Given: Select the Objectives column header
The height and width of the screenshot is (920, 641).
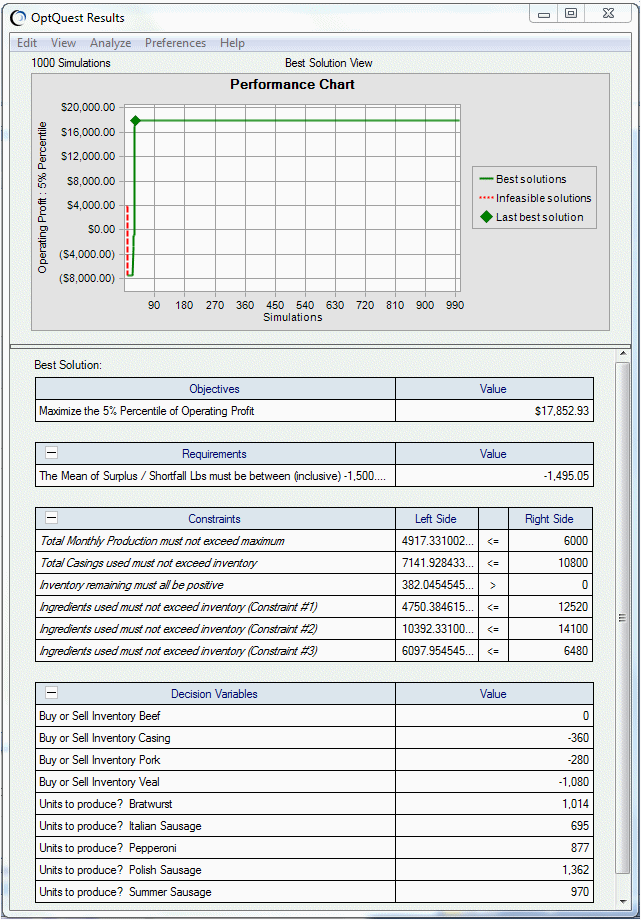Looking at the screenshot, I should click(215, 388).
